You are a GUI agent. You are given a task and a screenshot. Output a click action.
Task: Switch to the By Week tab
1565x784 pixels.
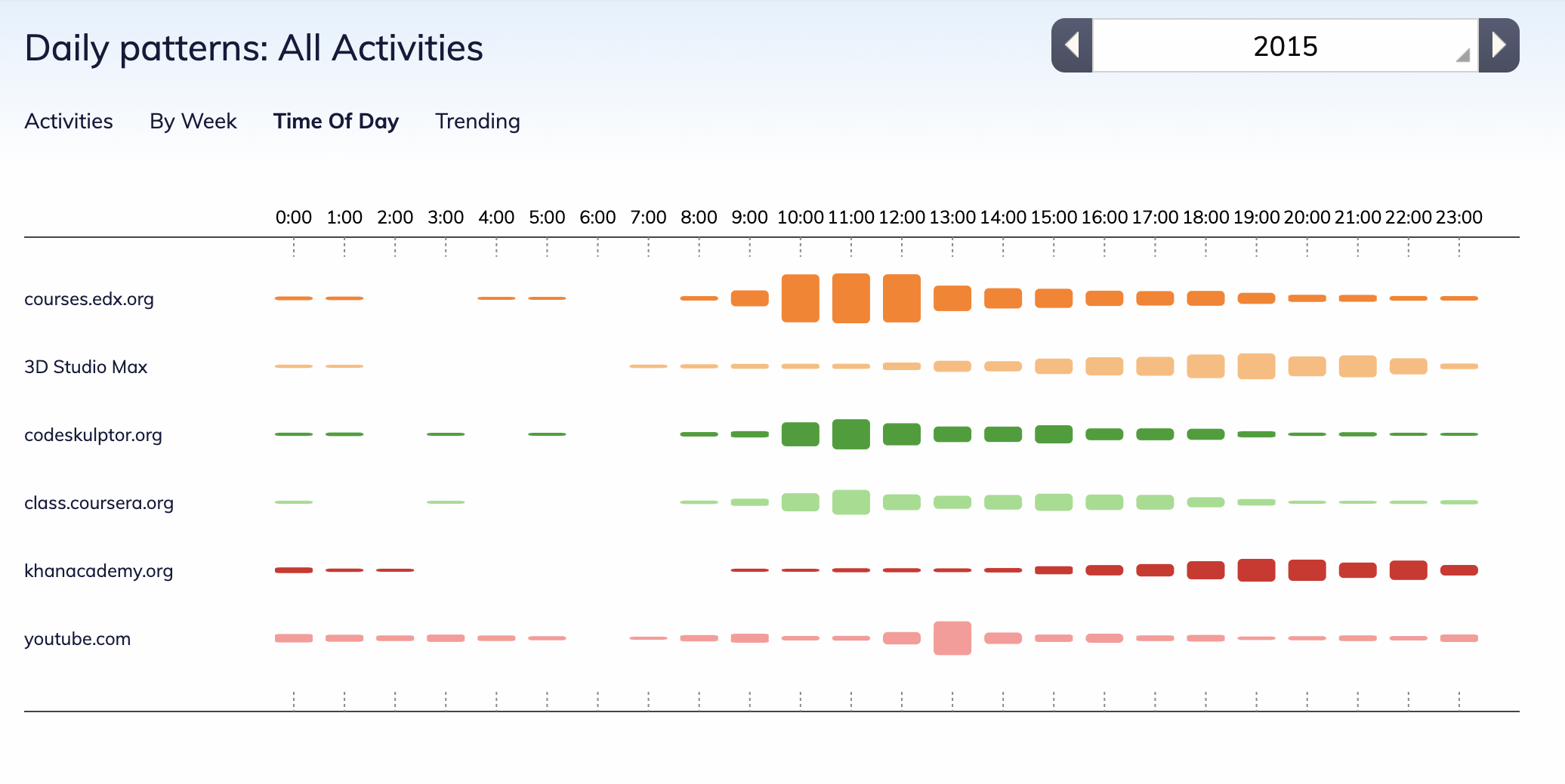193,121
